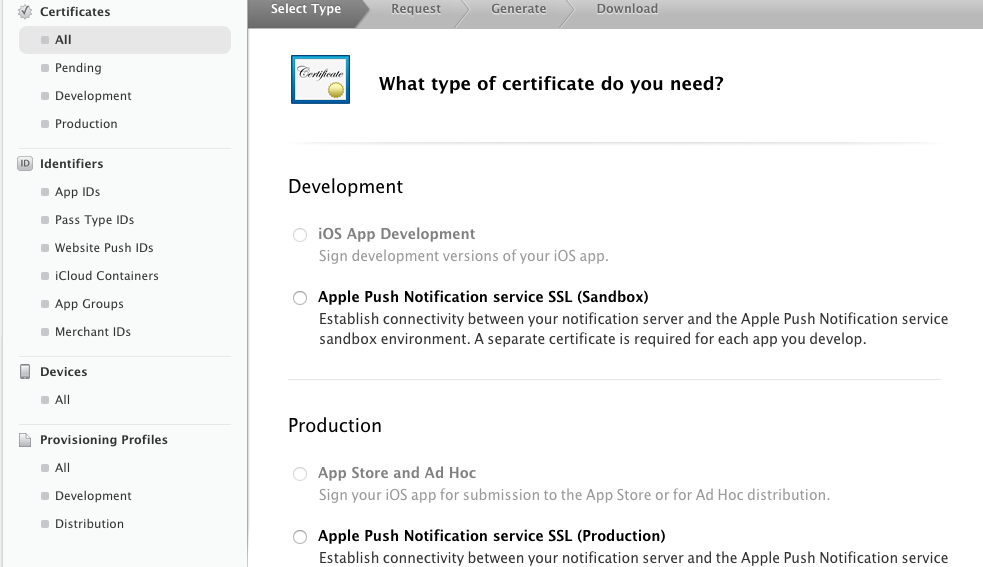Click the Development section heading in main pane

345,186
